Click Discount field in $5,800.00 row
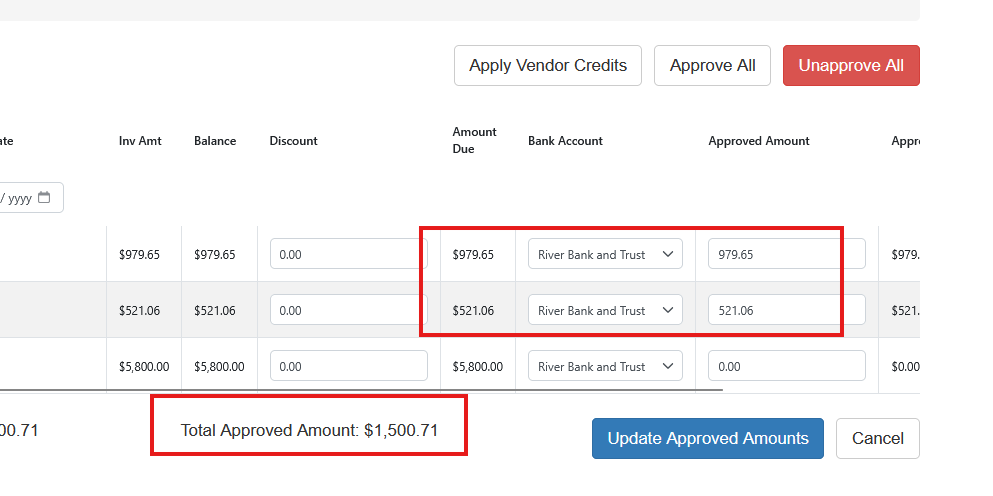The image size is (993, 496). (349, 366)
